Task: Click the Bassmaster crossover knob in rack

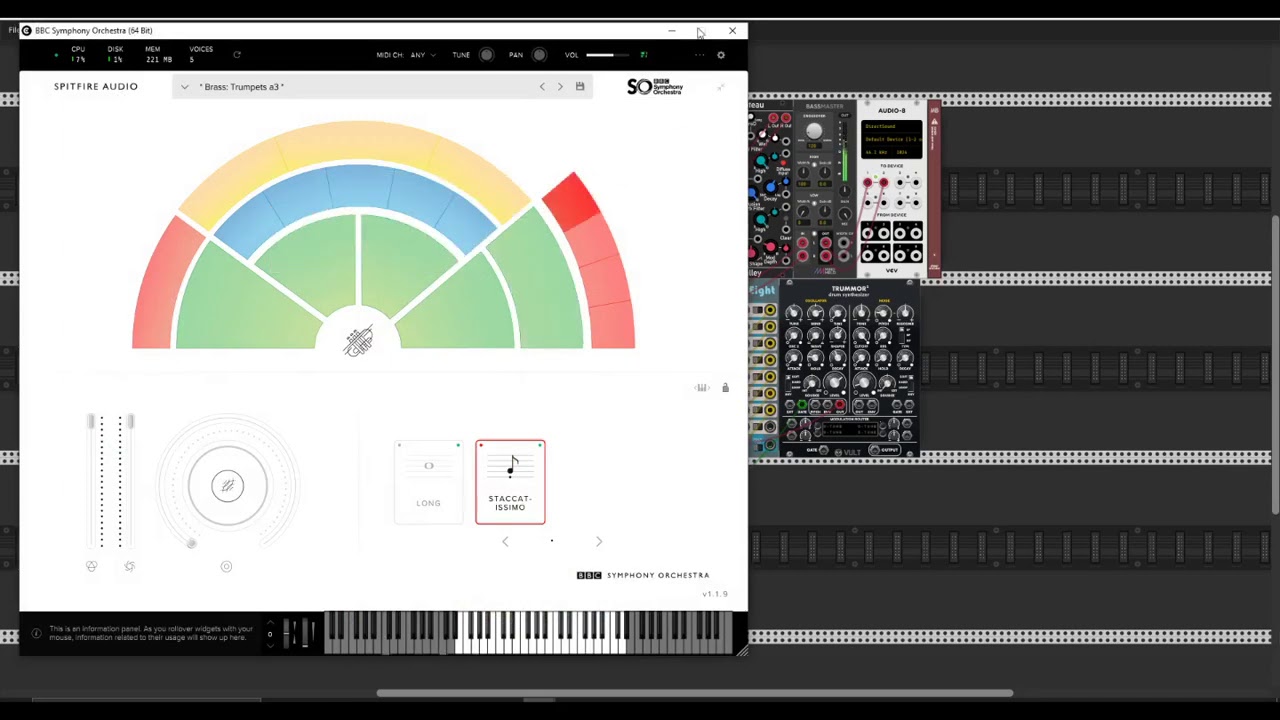Action: tap(813, 133)
